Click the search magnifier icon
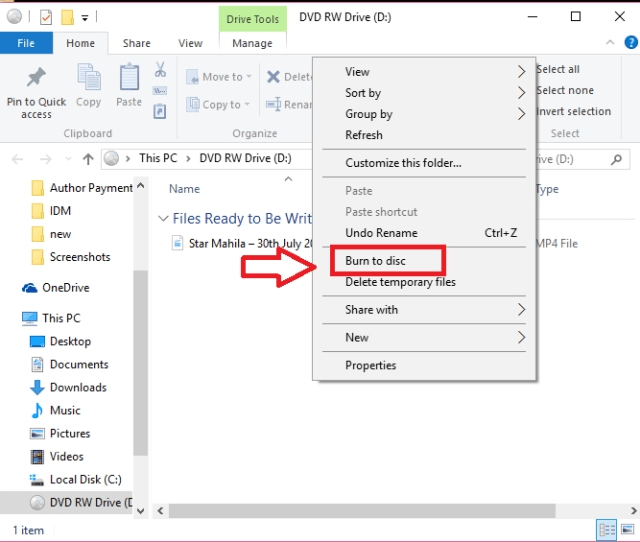Viewport: 640px width, 542px height. 616,159
